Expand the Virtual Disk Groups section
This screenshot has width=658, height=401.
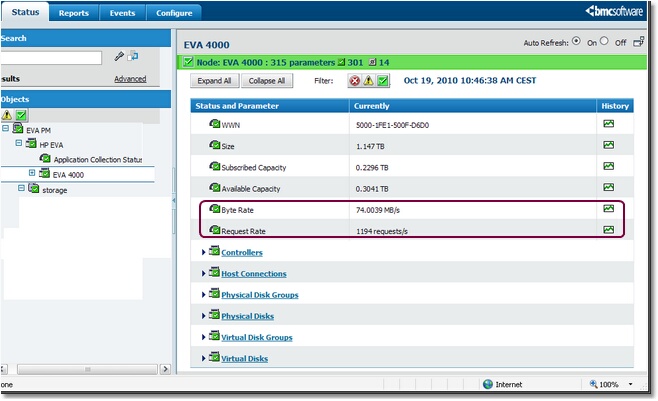click(x=204, y=337)
